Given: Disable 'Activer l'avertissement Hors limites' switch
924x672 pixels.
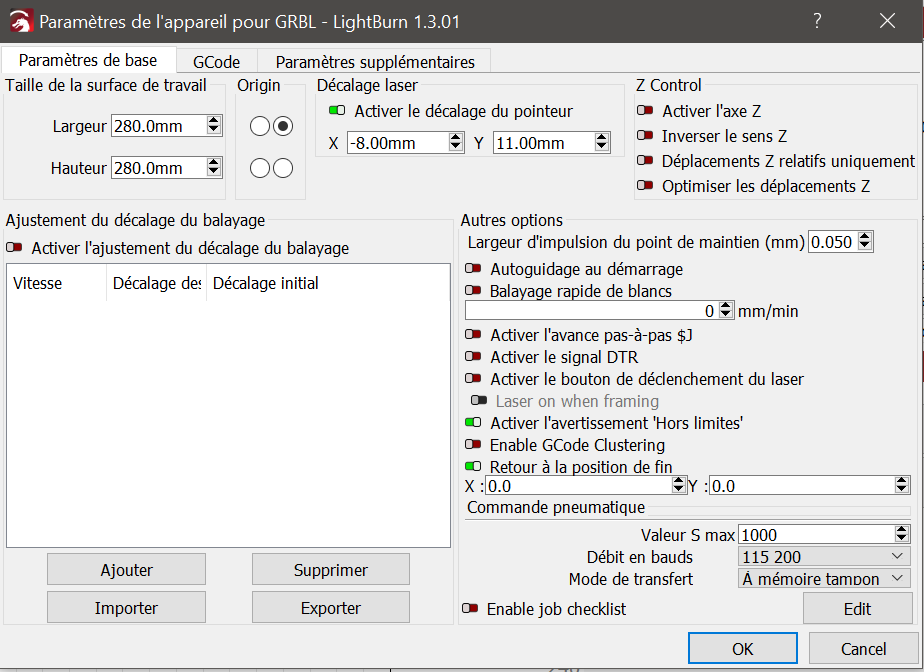Looking at the screenshot, I should click(473, 423).
